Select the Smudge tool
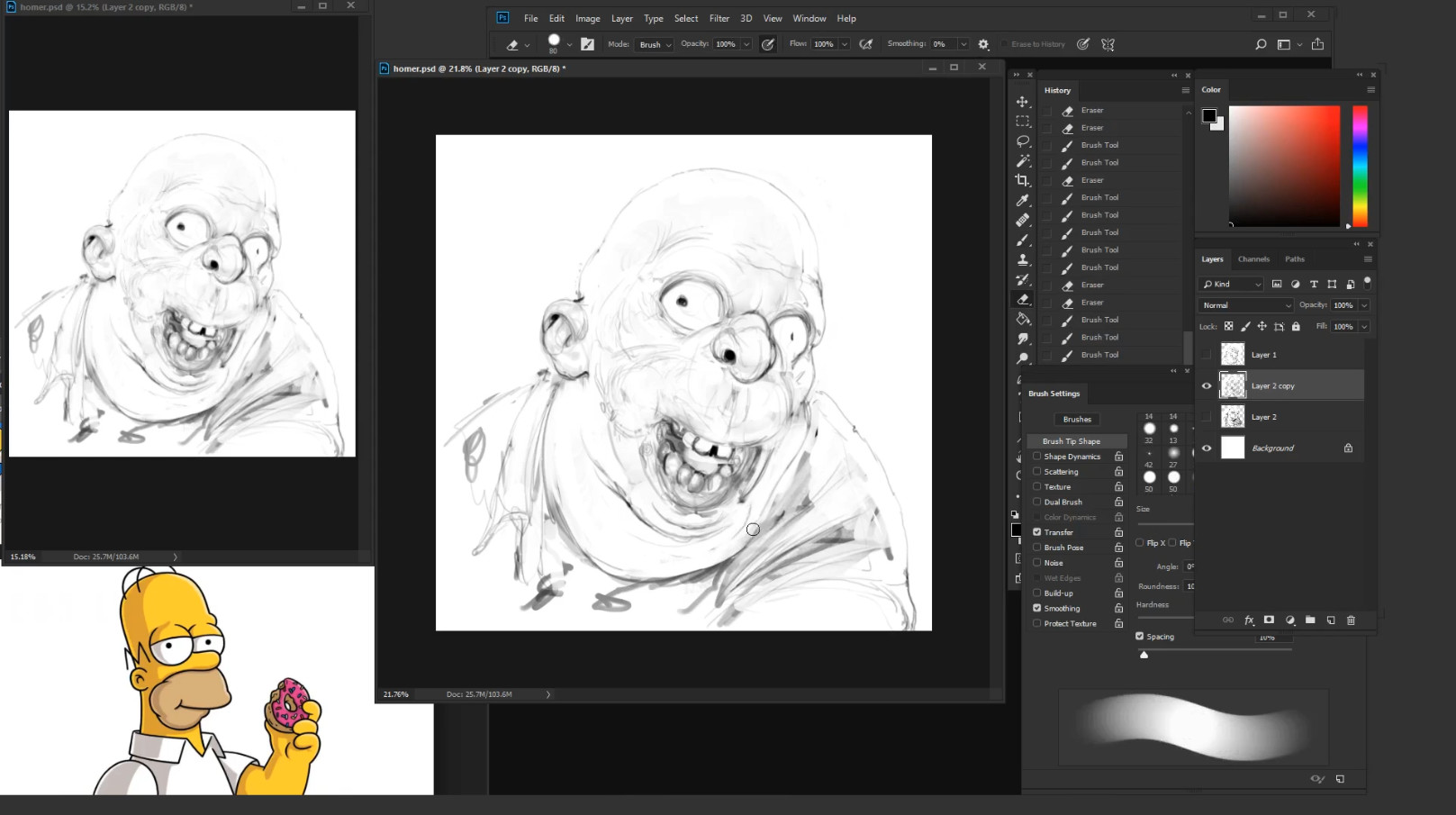Screen dimensions: 1456x815 [1022, 340]
